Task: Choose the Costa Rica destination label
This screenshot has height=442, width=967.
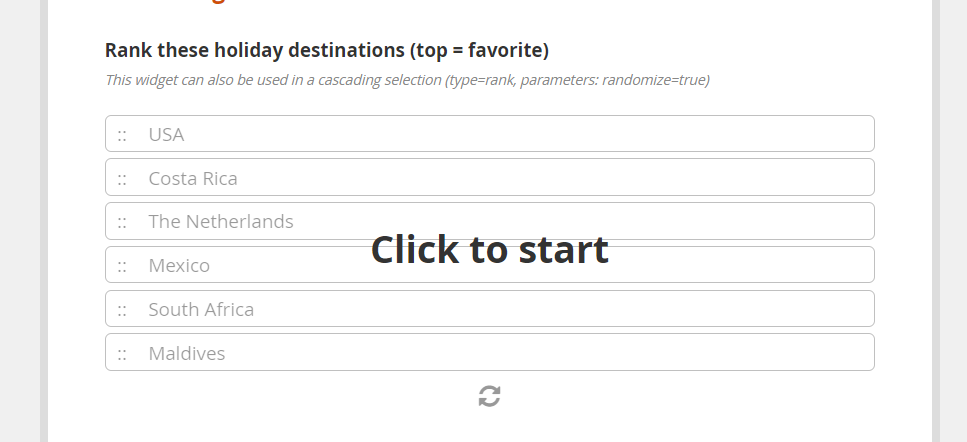Action: (193, 179)
